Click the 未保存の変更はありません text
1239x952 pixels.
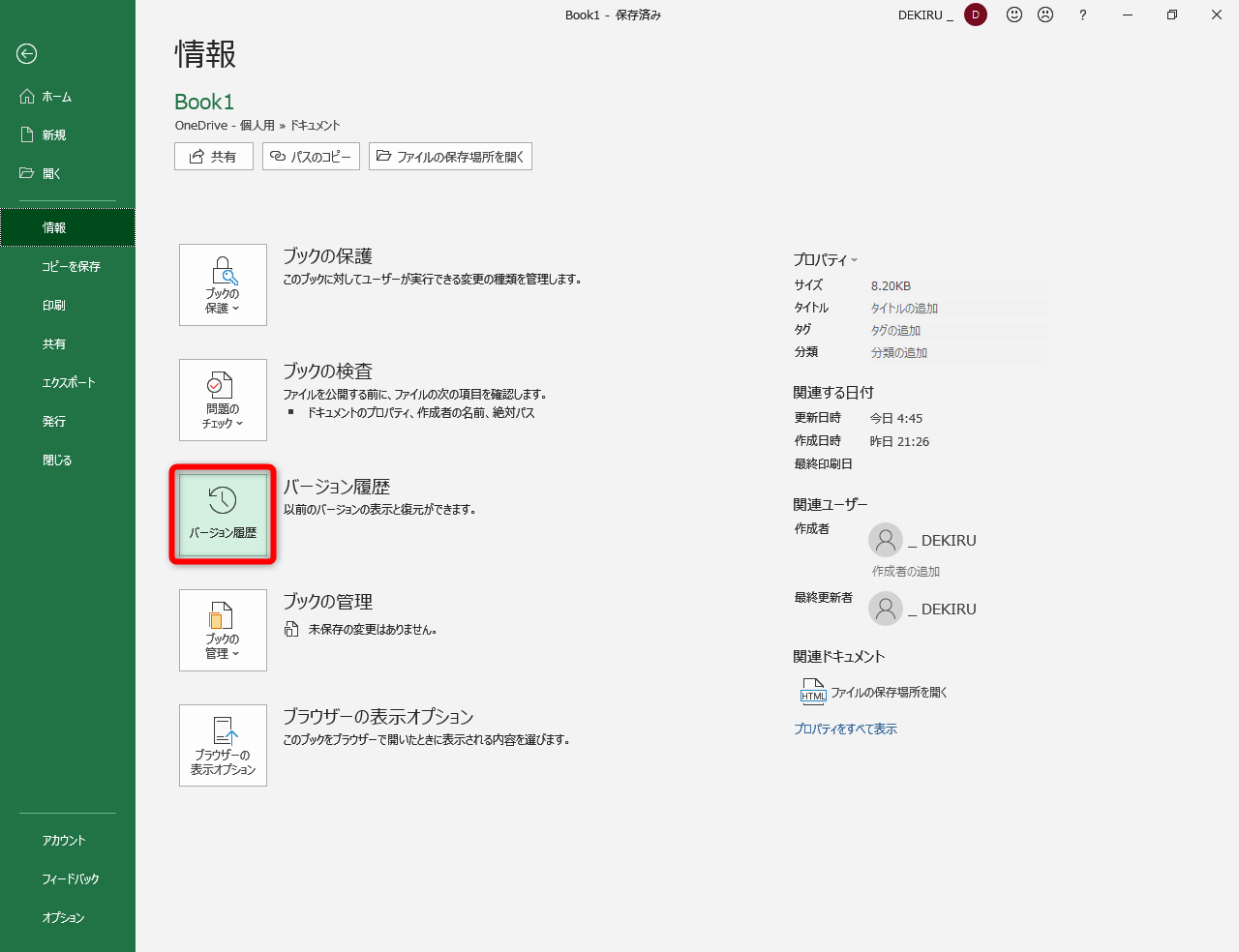373,630
